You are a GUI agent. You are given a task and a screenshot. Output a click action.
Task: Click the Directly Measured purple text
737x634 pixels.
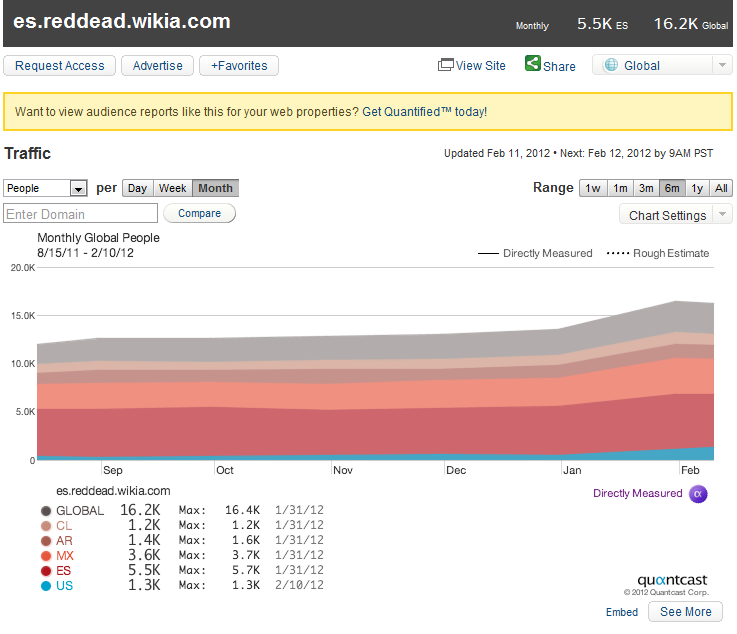coord(637,493)
